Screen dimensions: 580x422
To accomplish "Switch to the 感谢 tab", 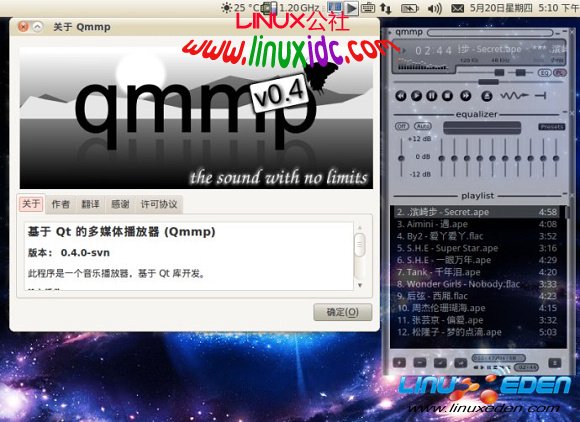I will [120, 205].
